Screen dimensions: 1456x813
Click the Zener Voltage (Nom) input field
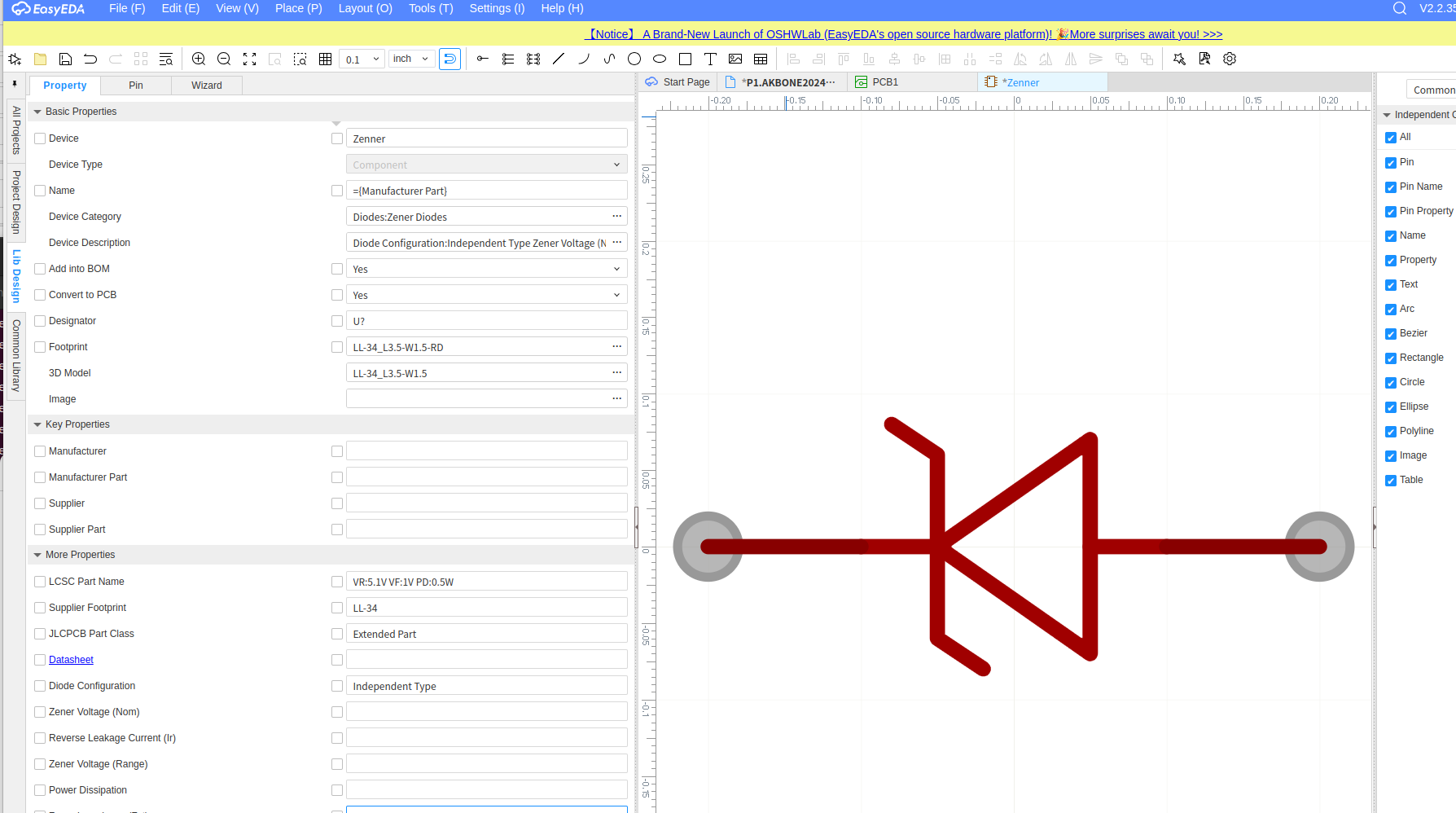(487, 712)
